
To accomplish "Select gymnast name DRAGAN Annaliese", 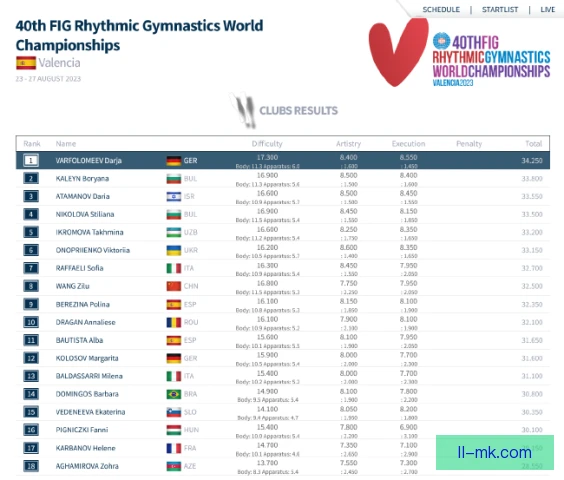I will click(86, 322).
